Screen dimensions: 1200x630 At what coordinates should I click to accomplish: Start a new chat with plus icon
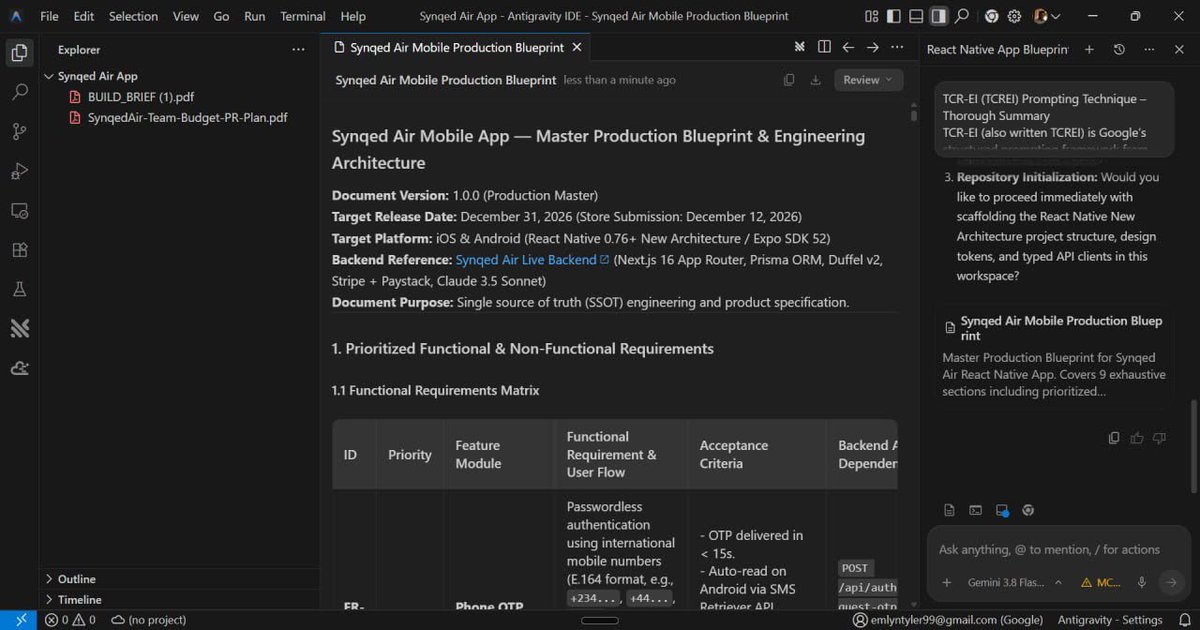(1090, 49)
